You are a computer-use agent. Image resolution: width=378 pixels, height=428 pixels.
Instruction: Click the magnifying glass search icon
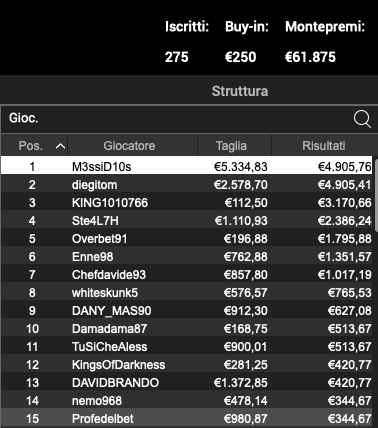(x=362, y=119)
